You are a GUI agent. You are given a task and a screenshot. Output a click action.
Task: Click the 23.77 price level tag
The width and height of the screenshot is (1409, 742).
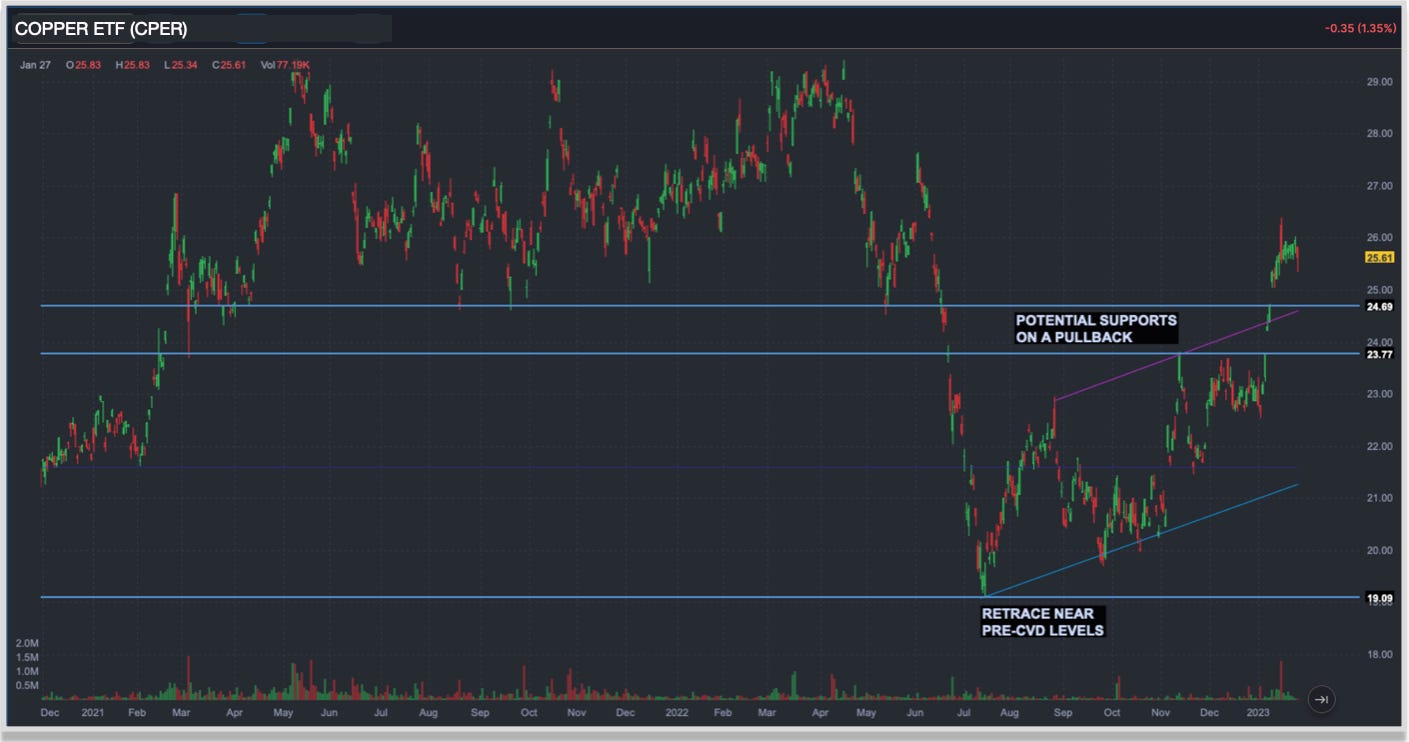pos(1379,354)
